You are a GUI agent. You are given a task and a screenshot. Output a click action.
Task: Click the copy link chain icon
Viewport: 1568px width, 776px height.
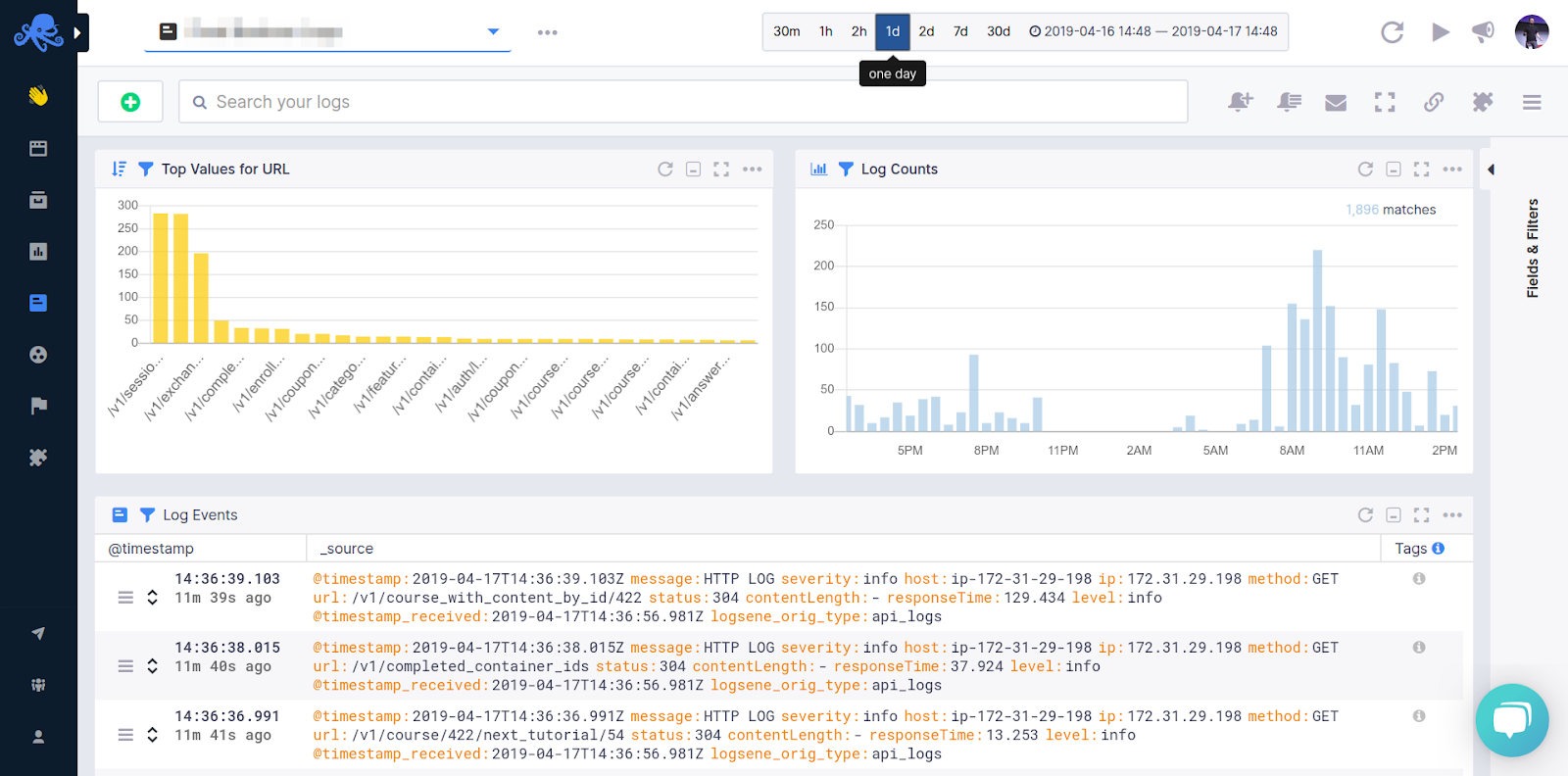1434,102
